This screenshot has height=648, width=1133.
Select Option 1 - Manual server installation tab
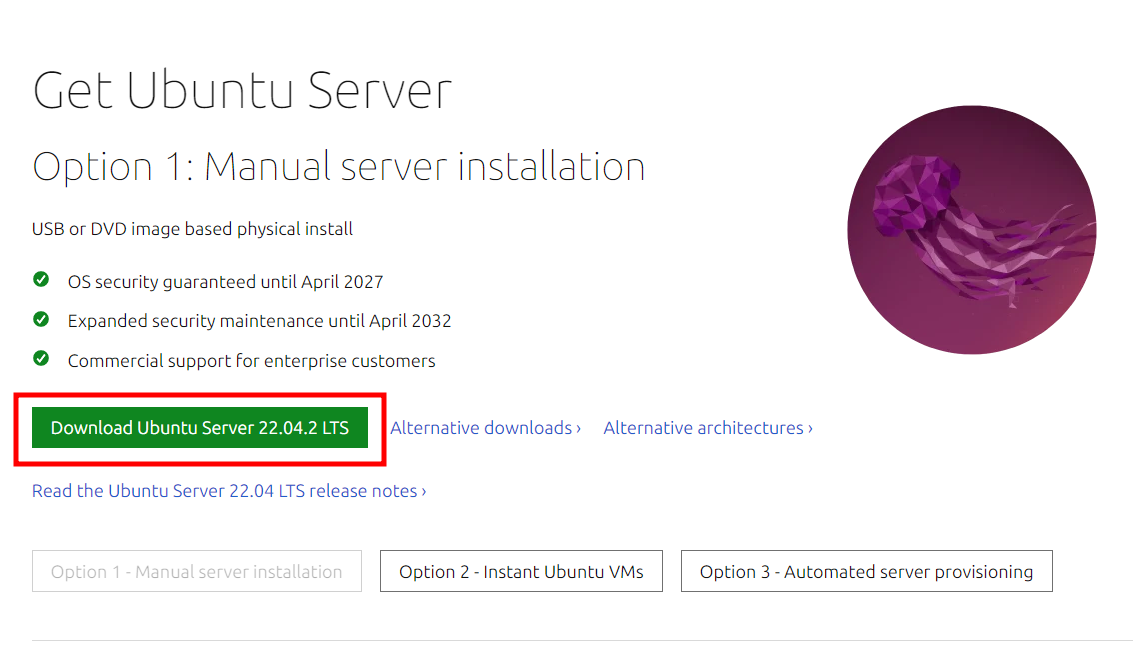(x=197, y=571)
